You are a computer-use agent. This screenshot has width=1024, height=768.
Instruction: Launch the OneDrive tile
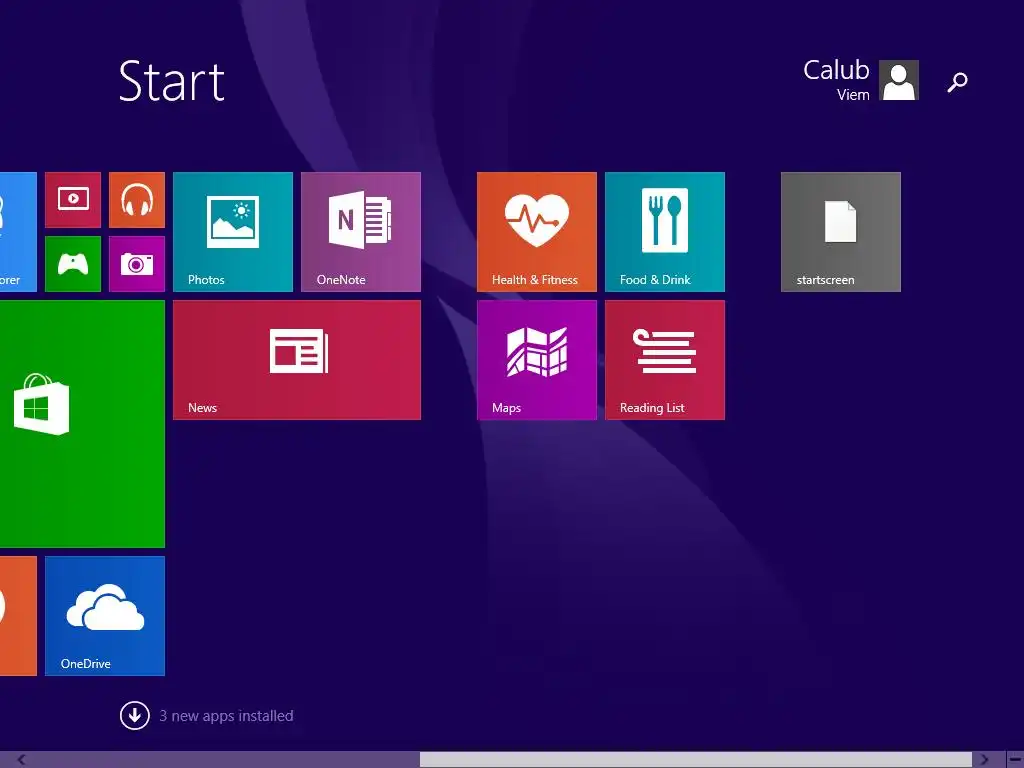(104, 616)
